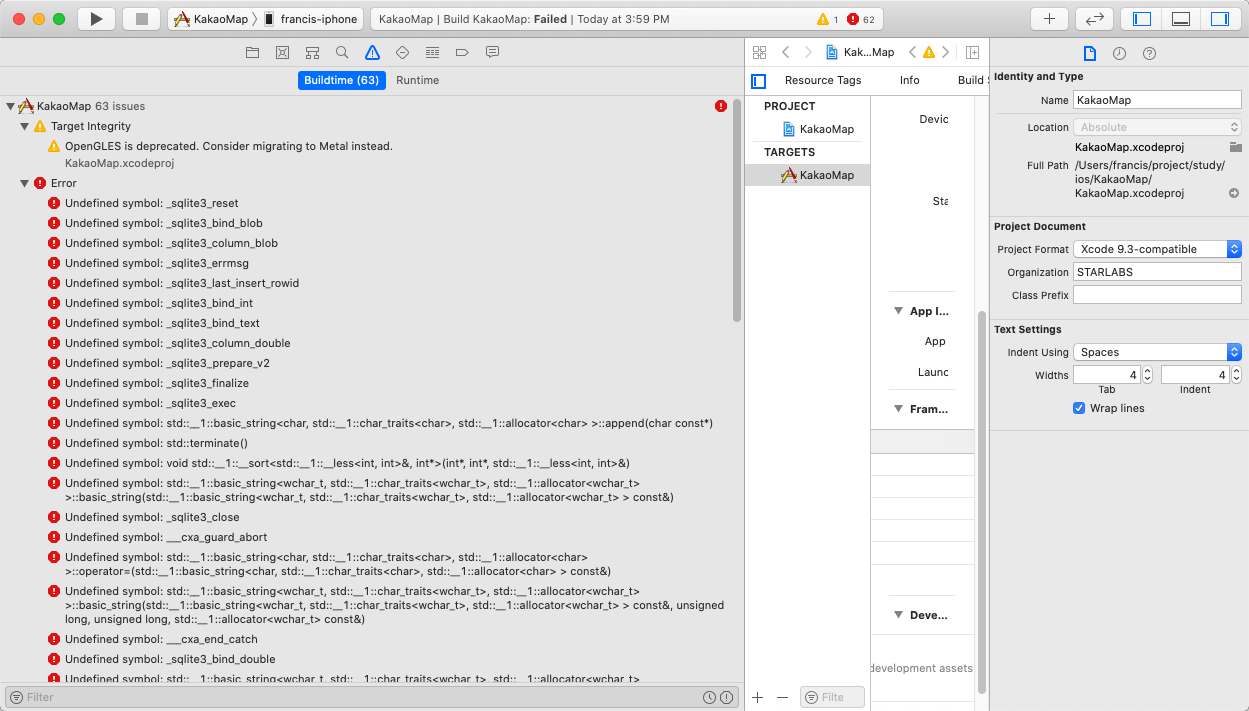Collapse the Target Integrity group
1249x711 pixels.
point(24,126)
